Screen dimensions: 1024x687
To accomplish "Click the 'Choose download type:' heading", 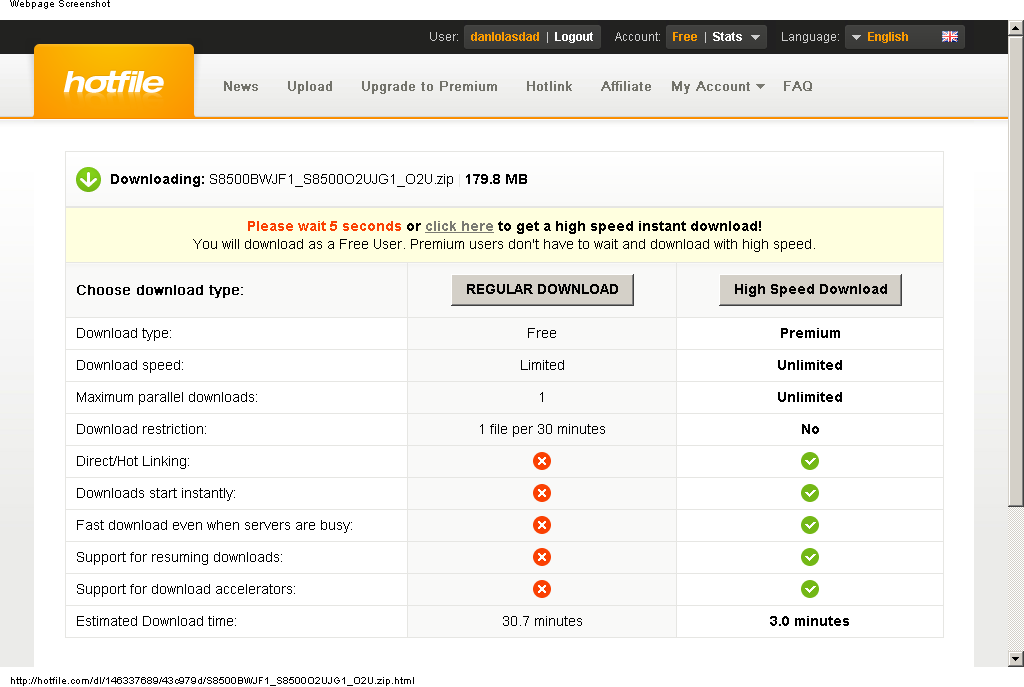I will 160,290.
